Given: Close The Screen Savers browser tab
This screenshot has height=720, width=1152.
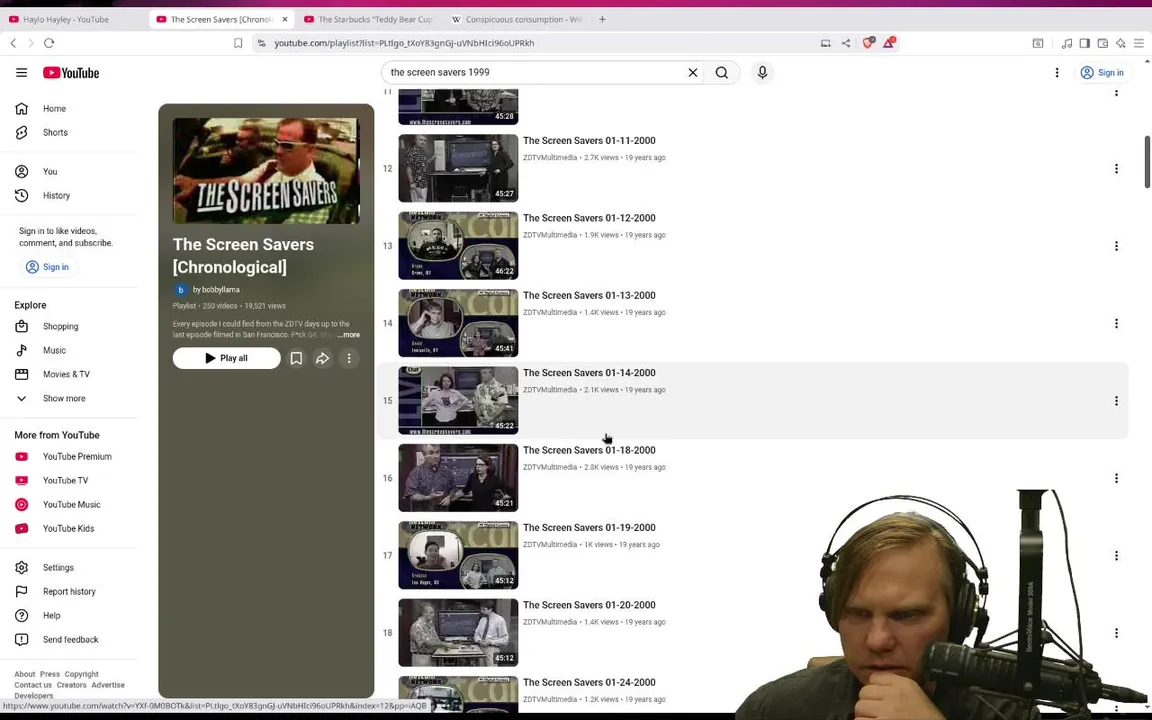Looking at the screenshot, I should coord(285,19).
